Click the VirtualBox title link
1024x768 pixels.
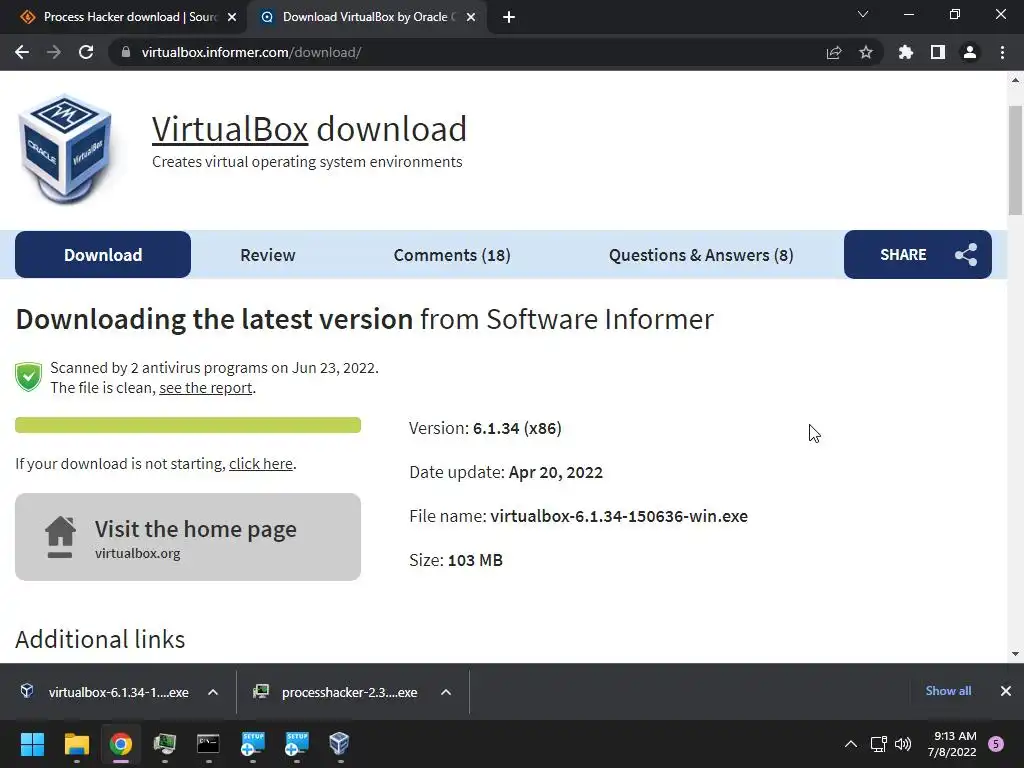coord(230,129)
